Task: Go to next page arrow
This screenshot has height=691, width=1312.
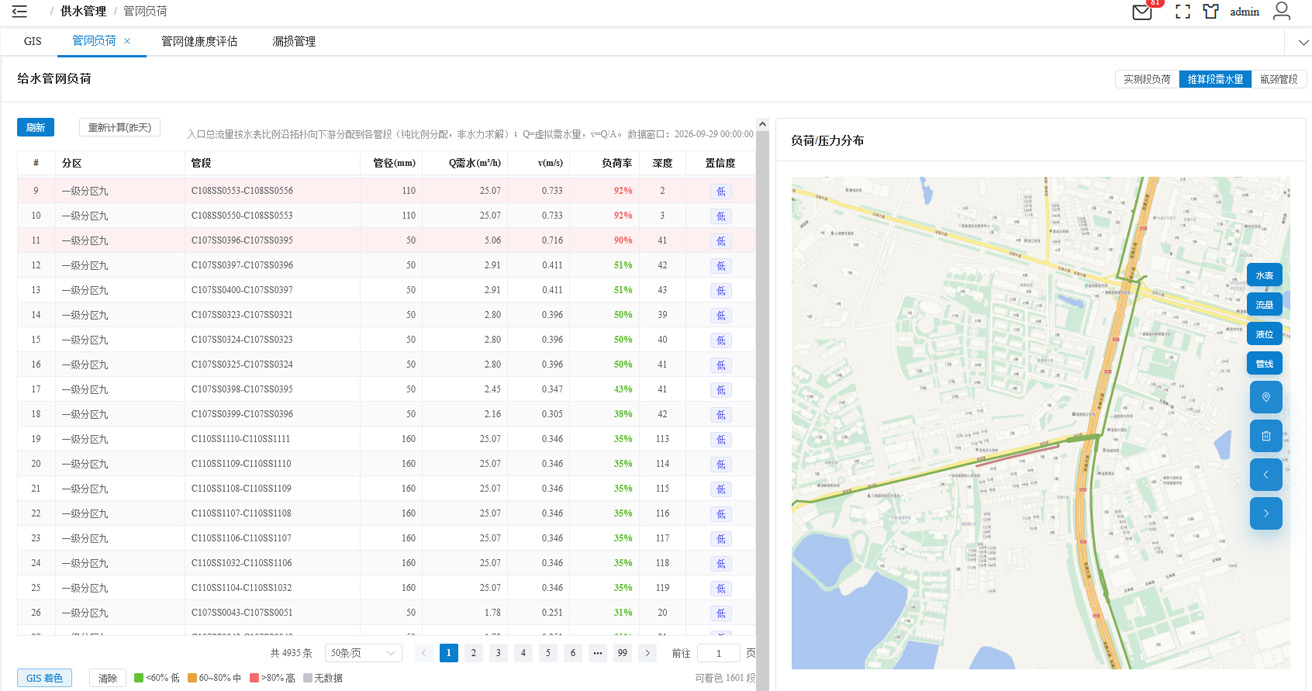Action: [647, 653]
